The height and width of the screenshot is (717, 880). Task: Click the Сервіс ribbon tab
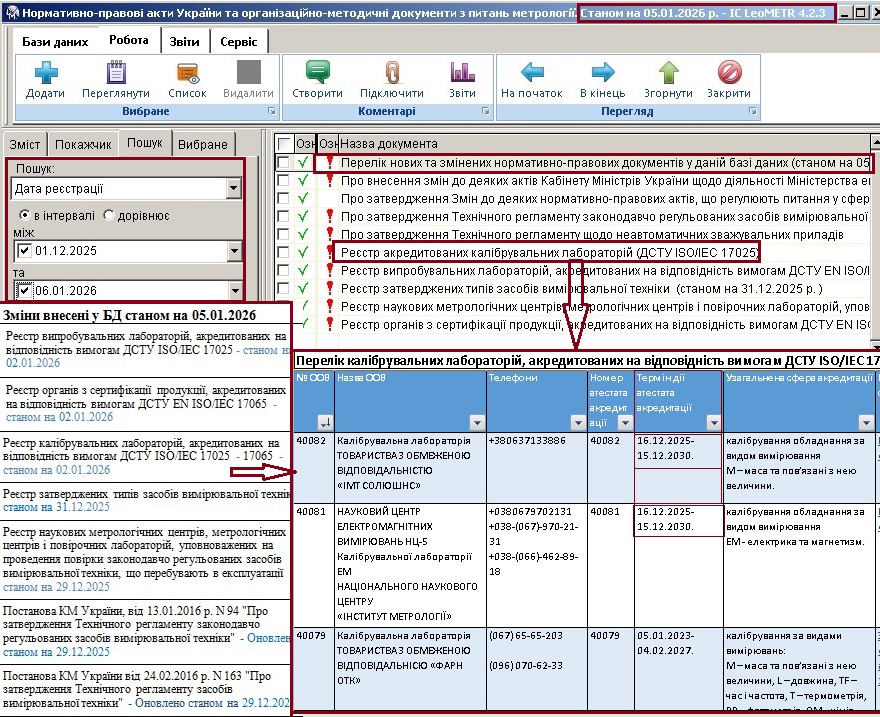click(238, 42)
